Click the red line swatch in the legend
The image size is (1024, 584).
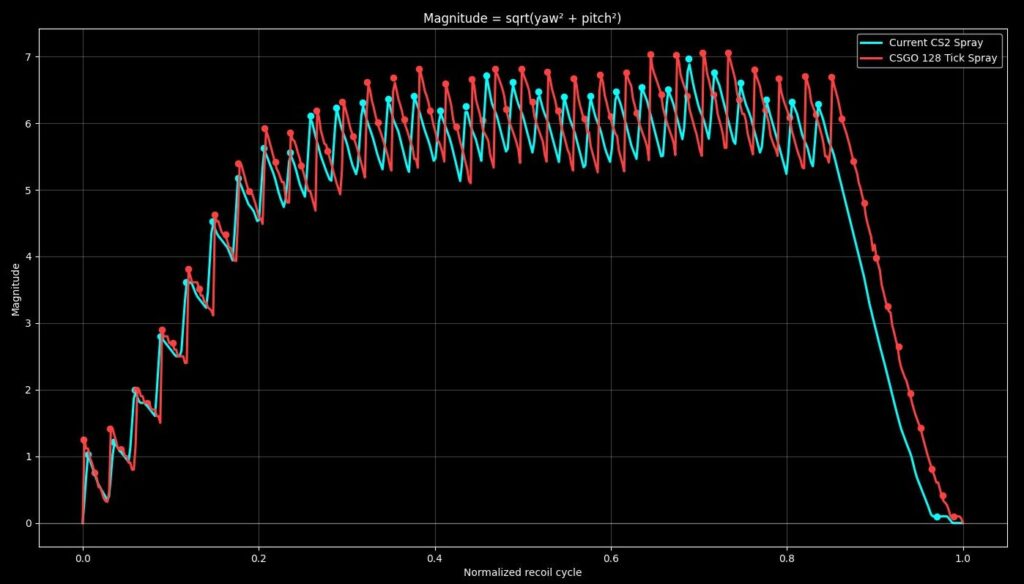[872, 59]
